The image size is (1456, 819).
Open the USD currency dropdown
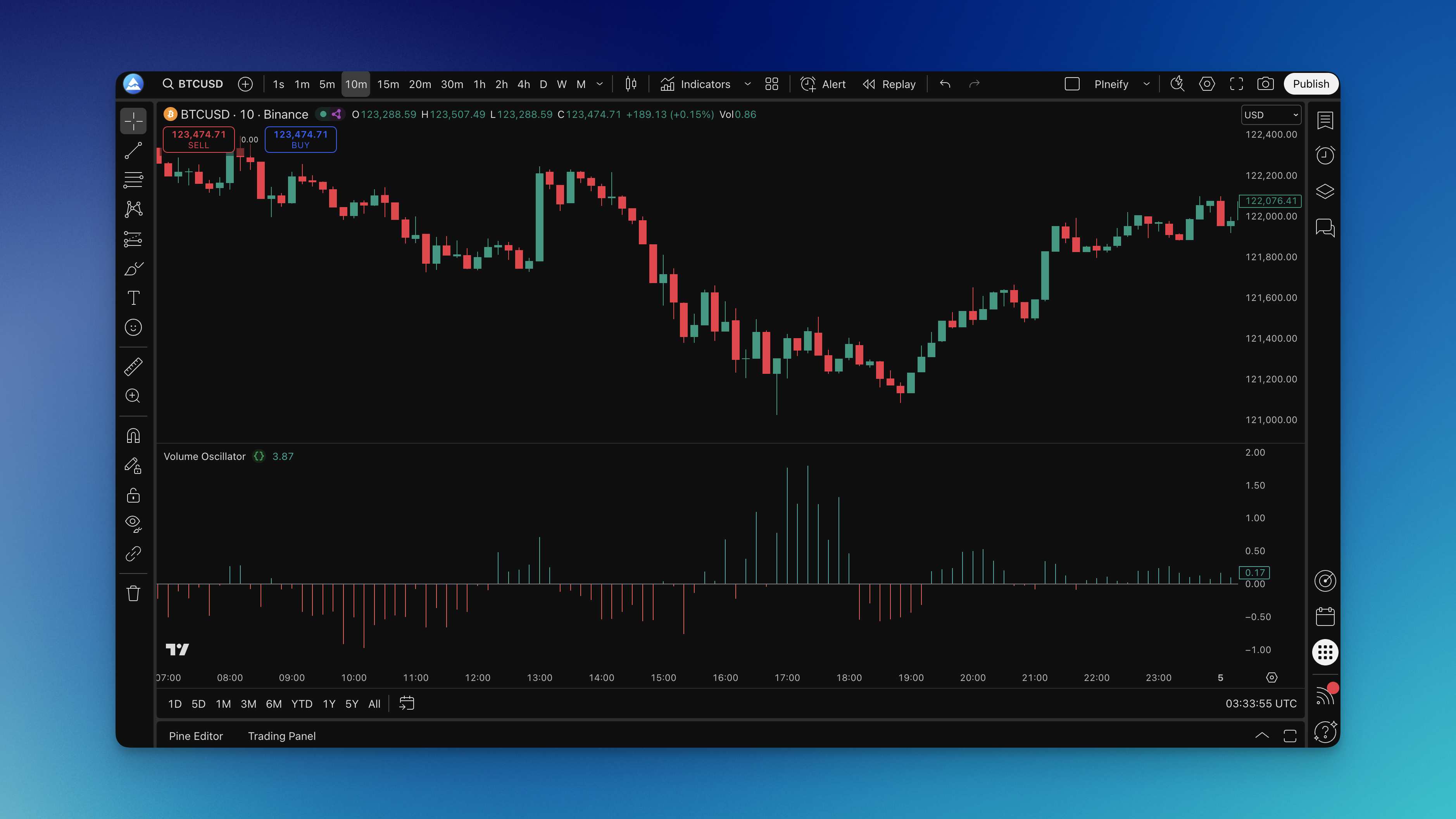click(x=1271, y=115)
